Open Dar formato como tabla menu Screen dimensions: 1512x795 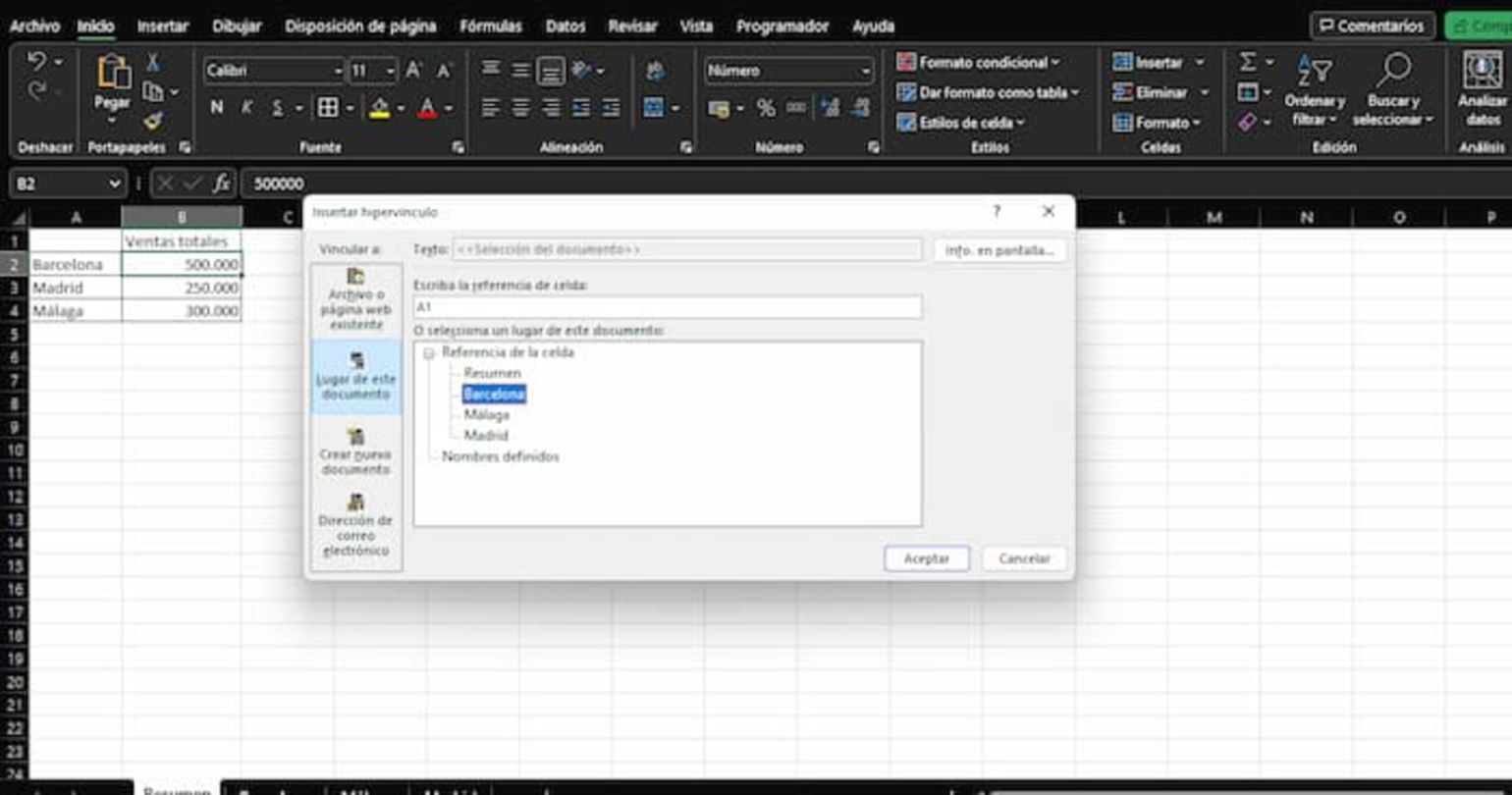(x=988, y=92)
